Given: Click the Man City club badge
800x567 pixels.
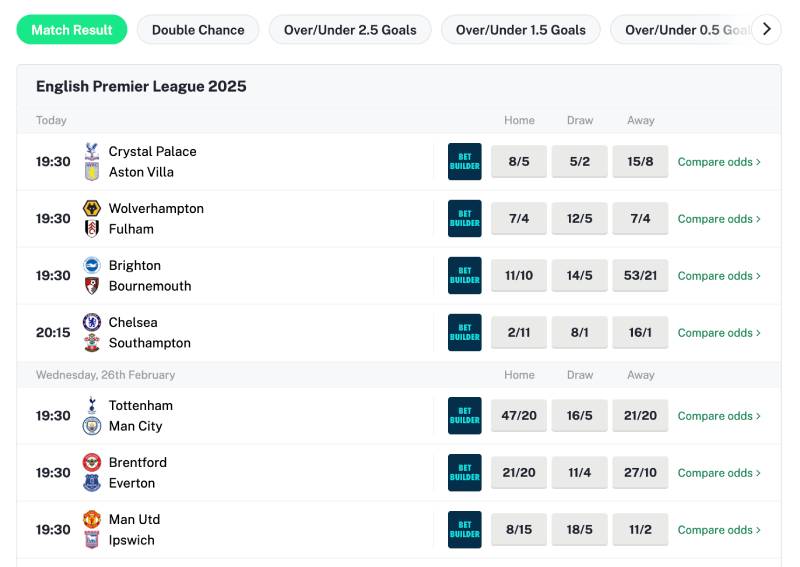Looking at the screenshot, I should click(92, 426).
